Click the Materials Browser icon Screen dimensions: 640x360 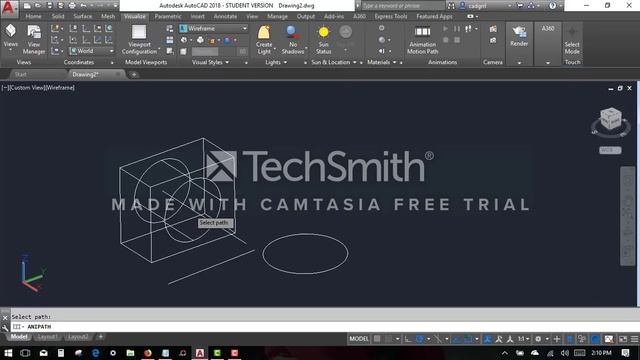coord(381,28)
